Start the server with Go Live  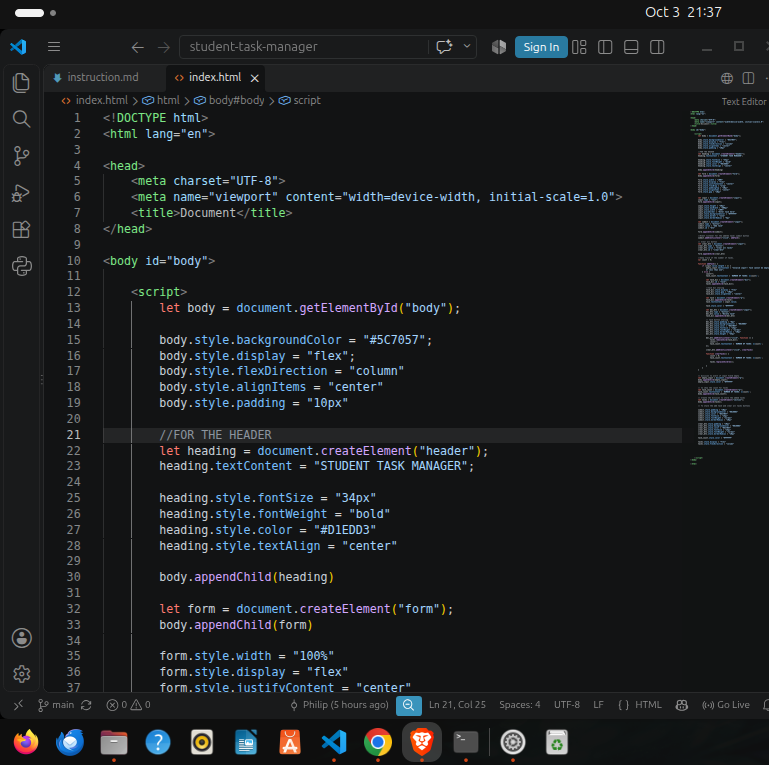tap(726, 705)
